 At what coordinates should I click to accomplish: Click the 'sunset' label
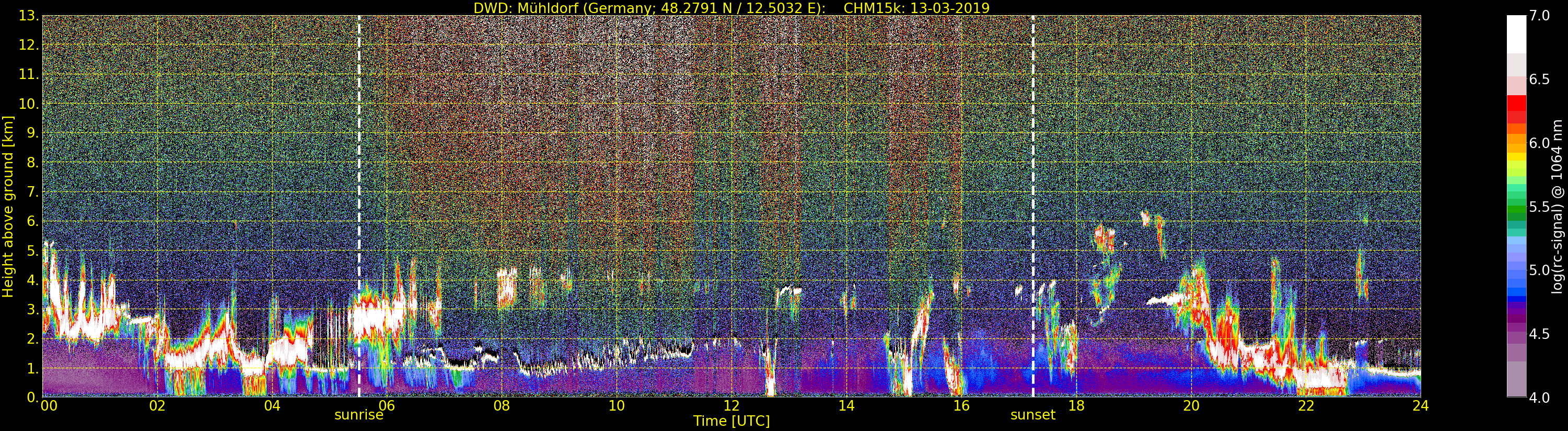[1033, 415]
